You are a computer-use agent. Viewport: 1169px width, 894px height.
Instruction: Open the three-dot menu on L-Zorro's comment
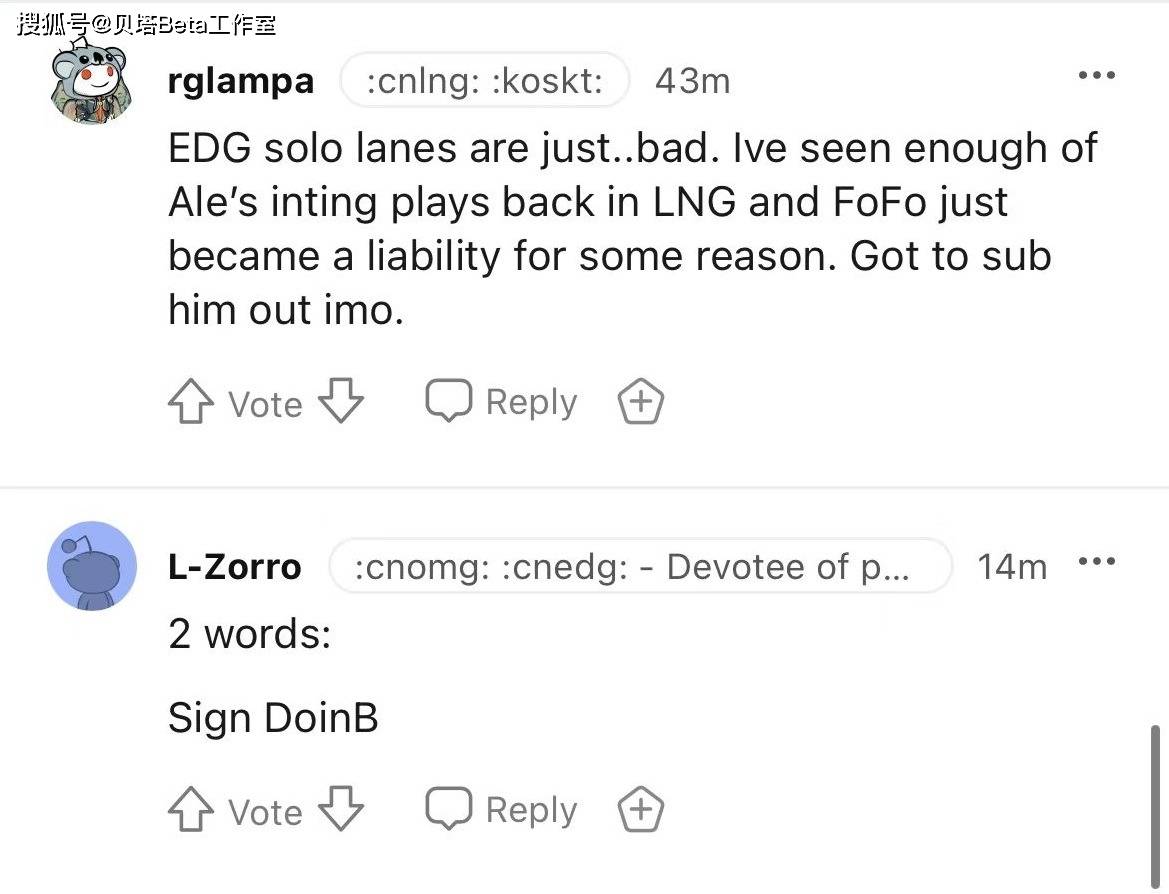(1097, 561)
